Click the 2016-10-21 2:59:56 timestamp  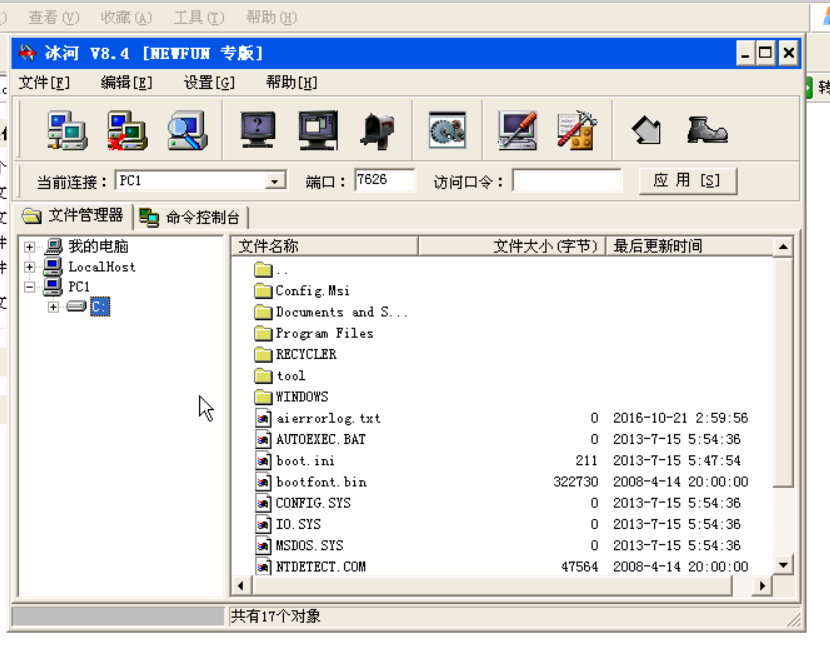pos(680,418)
